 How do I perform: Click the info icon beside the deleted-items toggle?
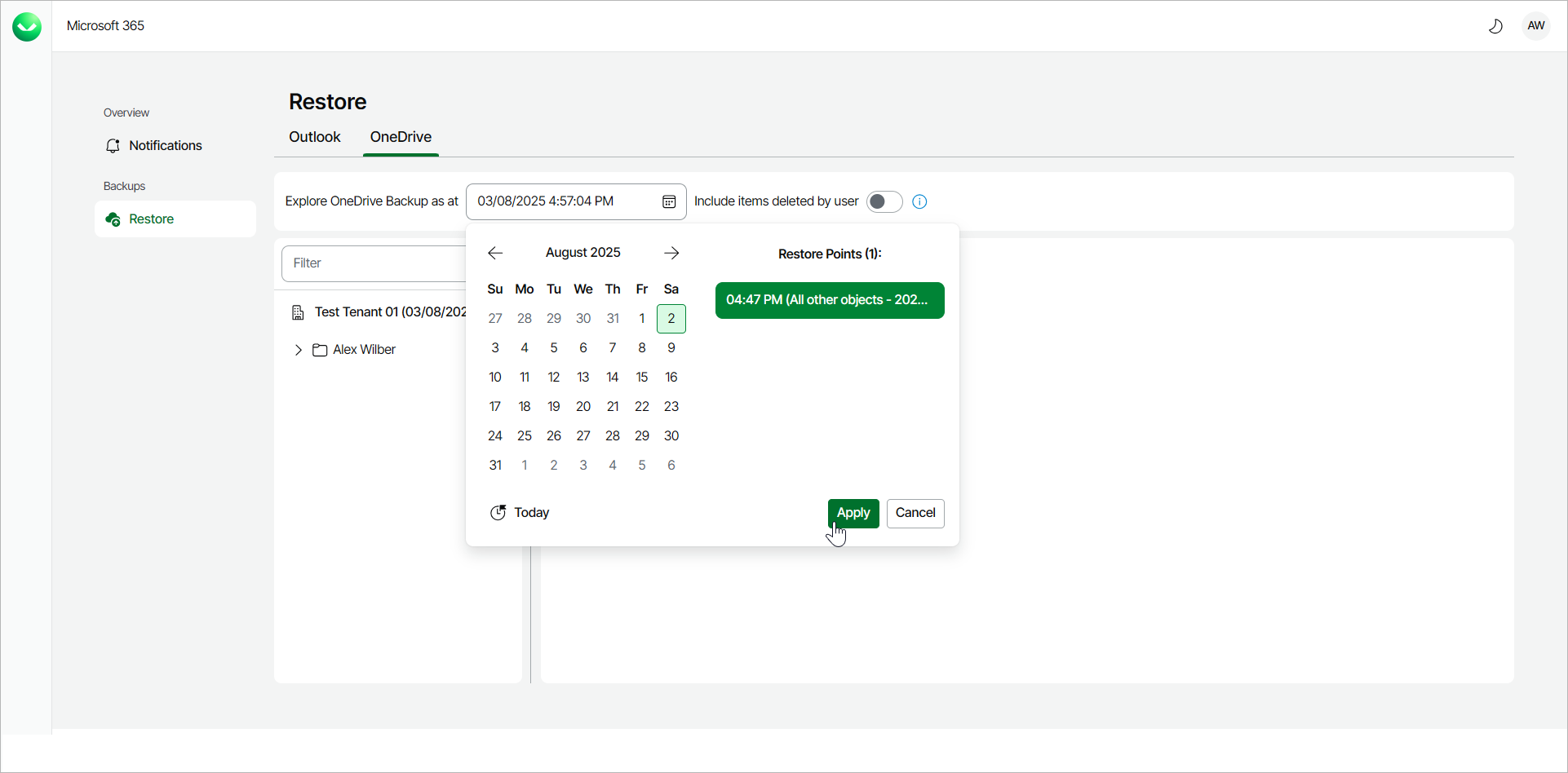click(x=919, y=201)
